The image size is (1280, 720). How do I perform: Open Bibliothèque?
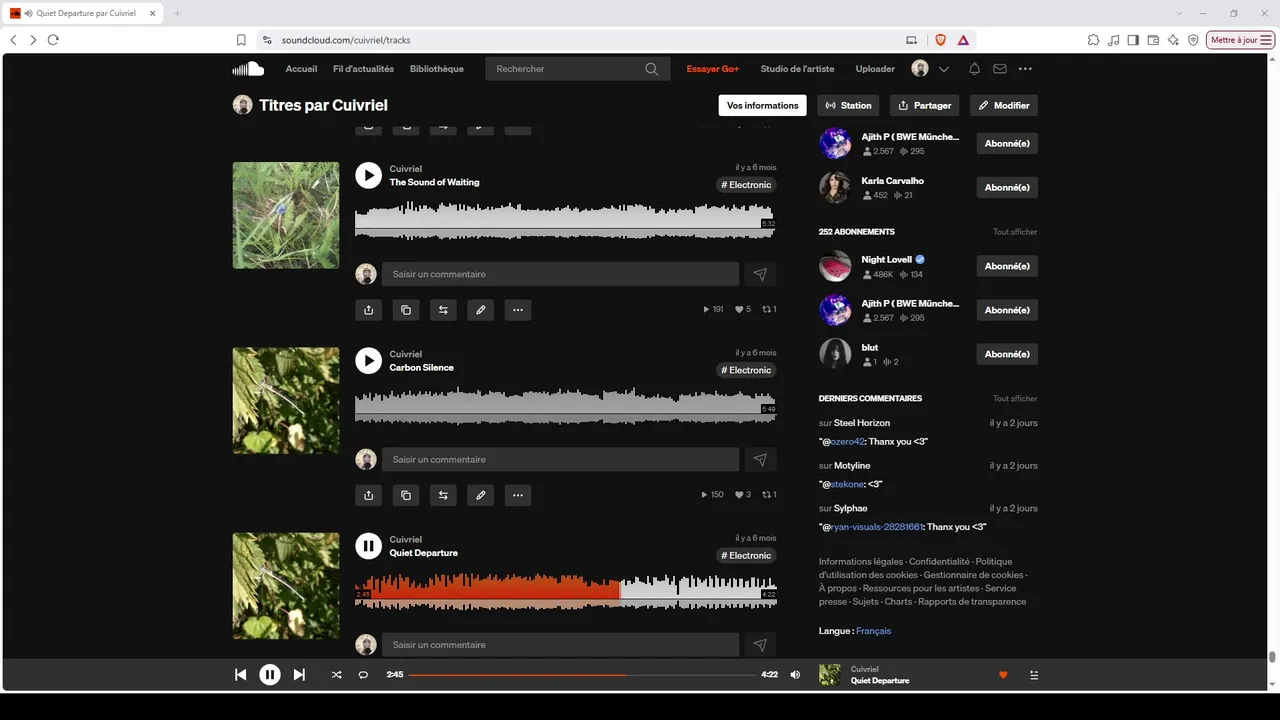click(x=437, y=69)
